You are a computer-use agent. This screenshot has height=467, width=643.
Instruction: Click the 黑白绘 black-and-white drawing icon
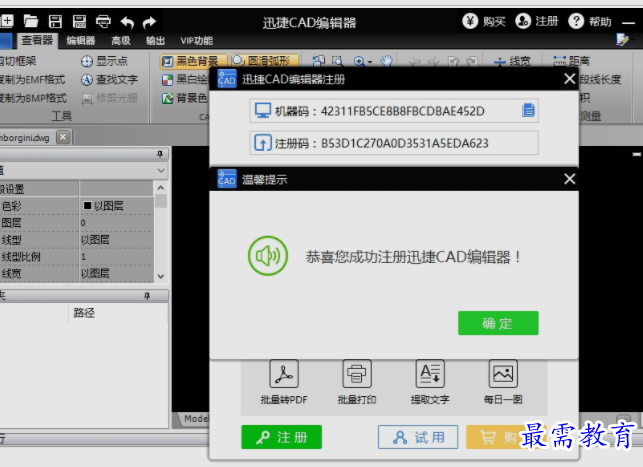pyautogui.click(x=167, y=80)
